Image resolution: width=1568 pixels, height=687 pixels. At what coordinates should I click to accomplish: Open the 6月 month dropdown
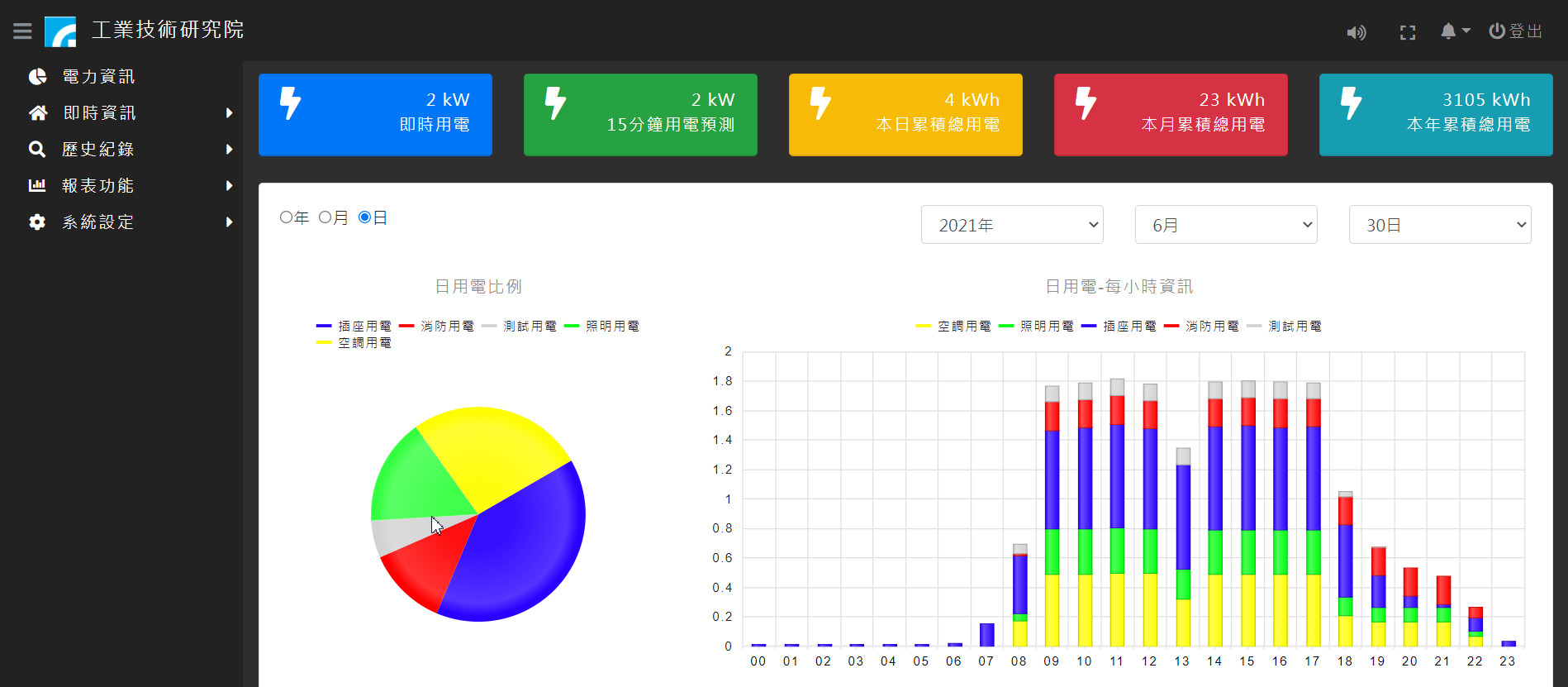[1225, 225]
